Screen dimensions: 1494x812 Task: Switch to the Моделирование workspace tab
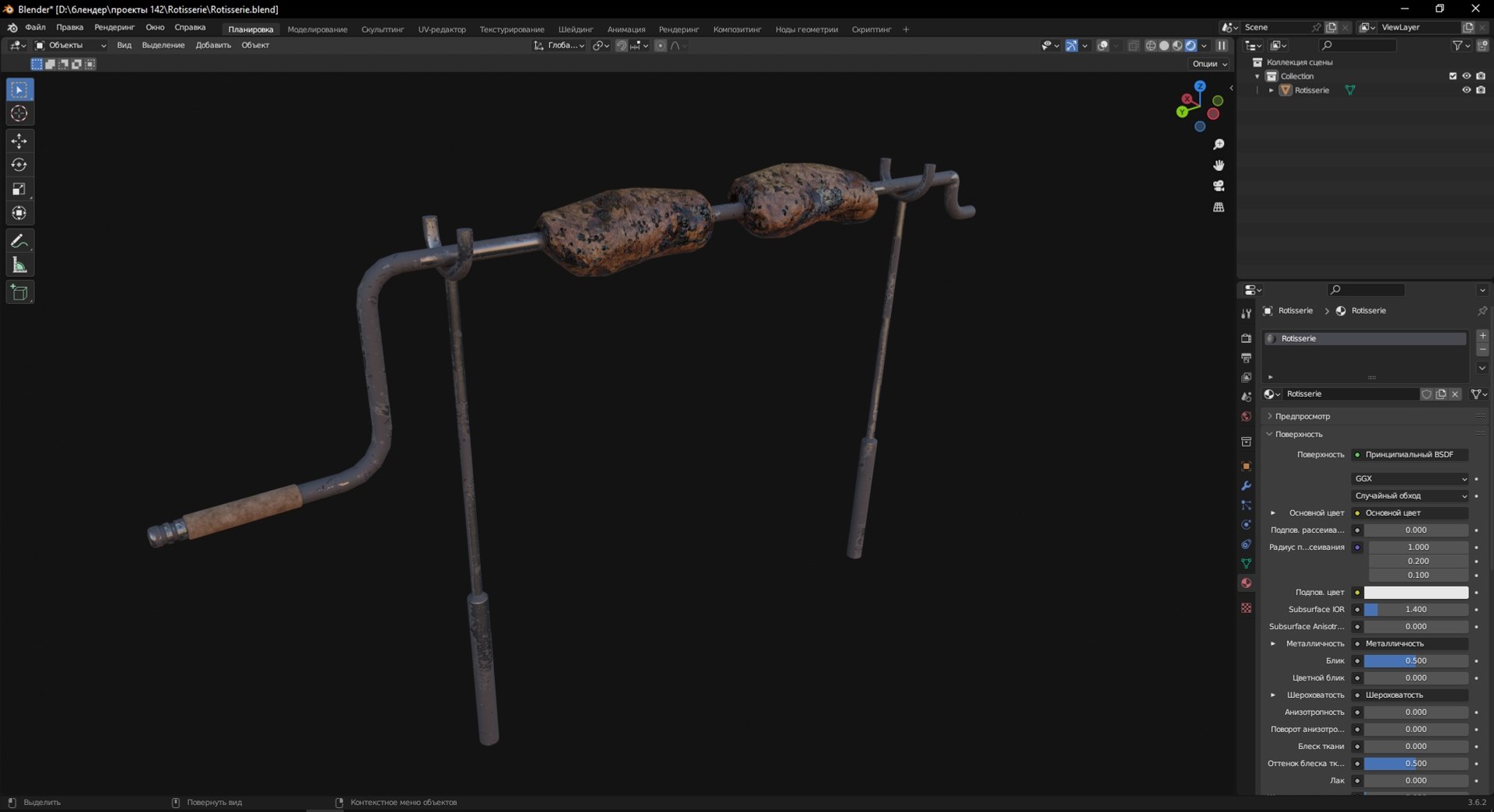317,30
